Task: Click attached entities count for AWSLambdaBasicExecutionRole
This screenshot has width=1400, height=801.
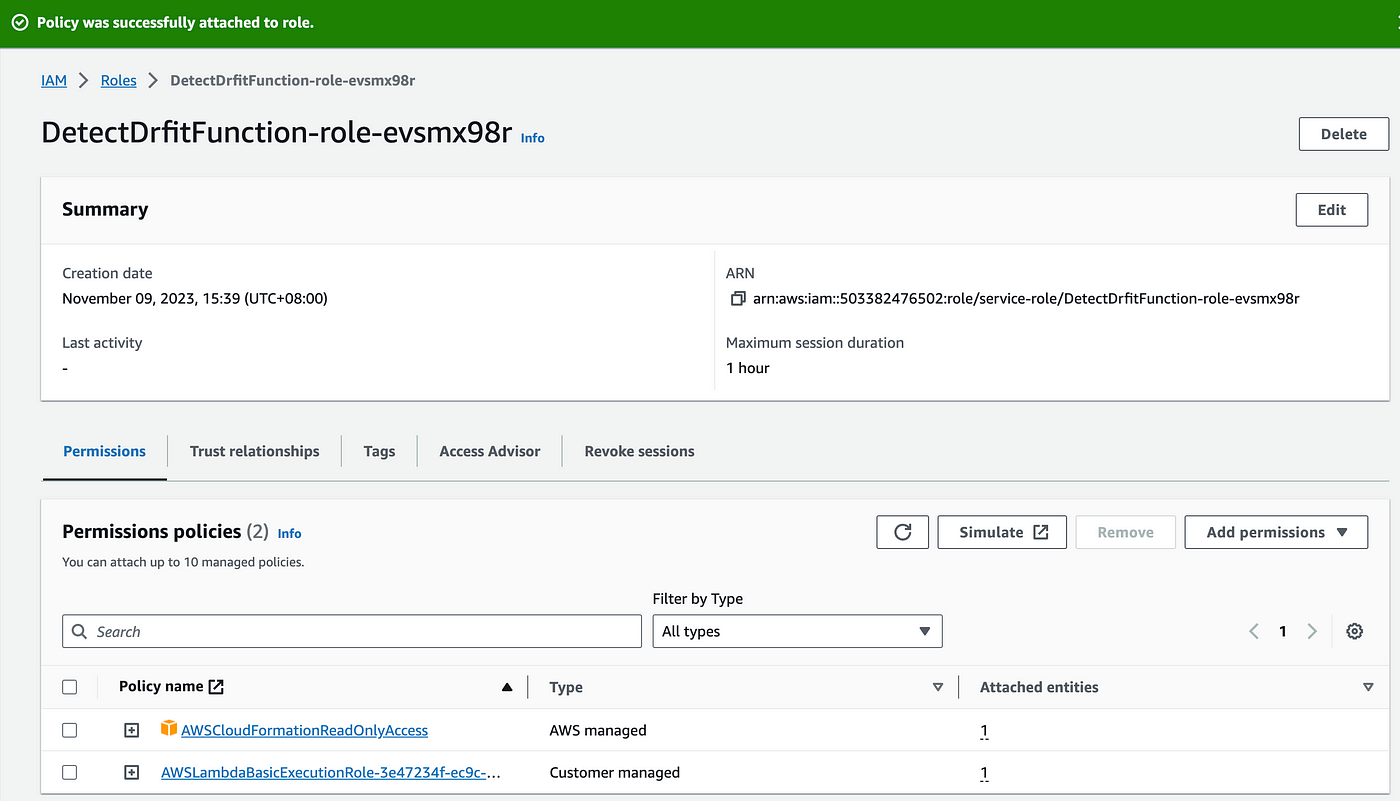Action: pos(984,773)
